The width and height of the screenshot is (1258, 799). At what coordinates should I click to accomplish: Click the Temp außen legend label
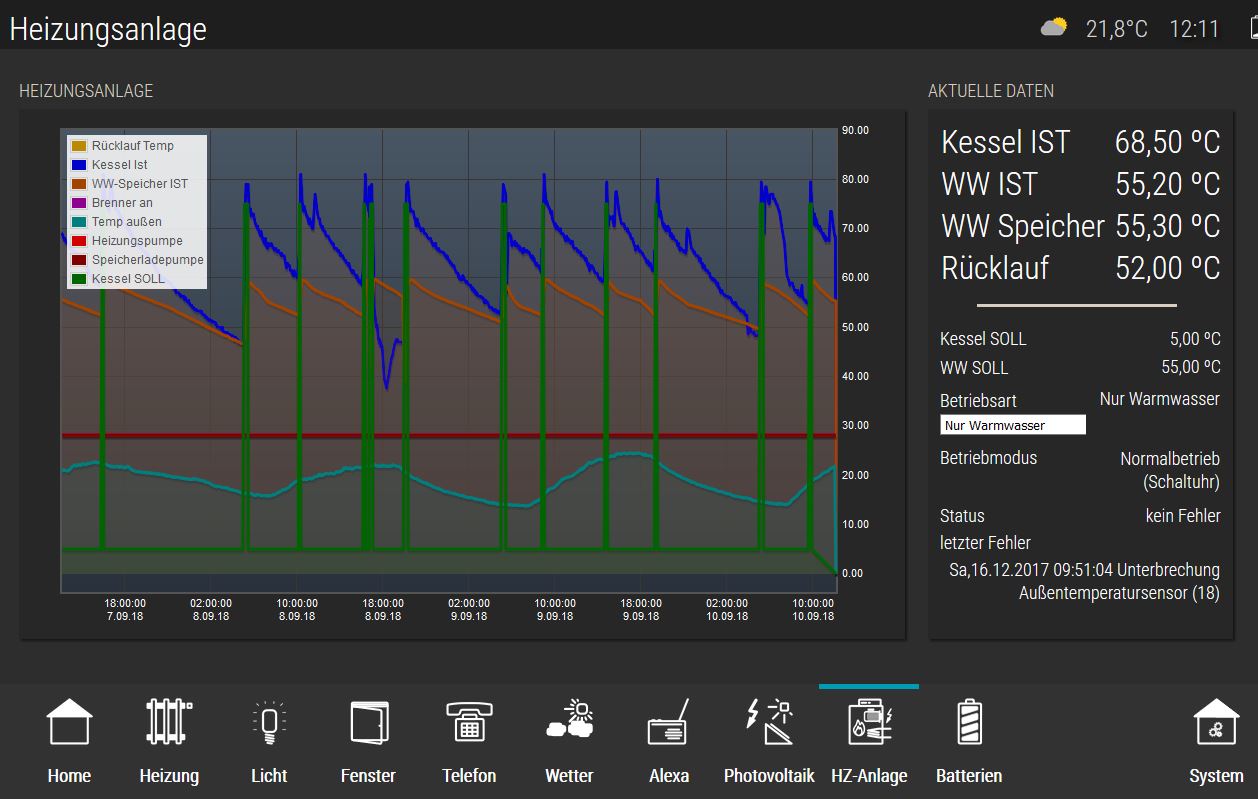coord(127,222)
